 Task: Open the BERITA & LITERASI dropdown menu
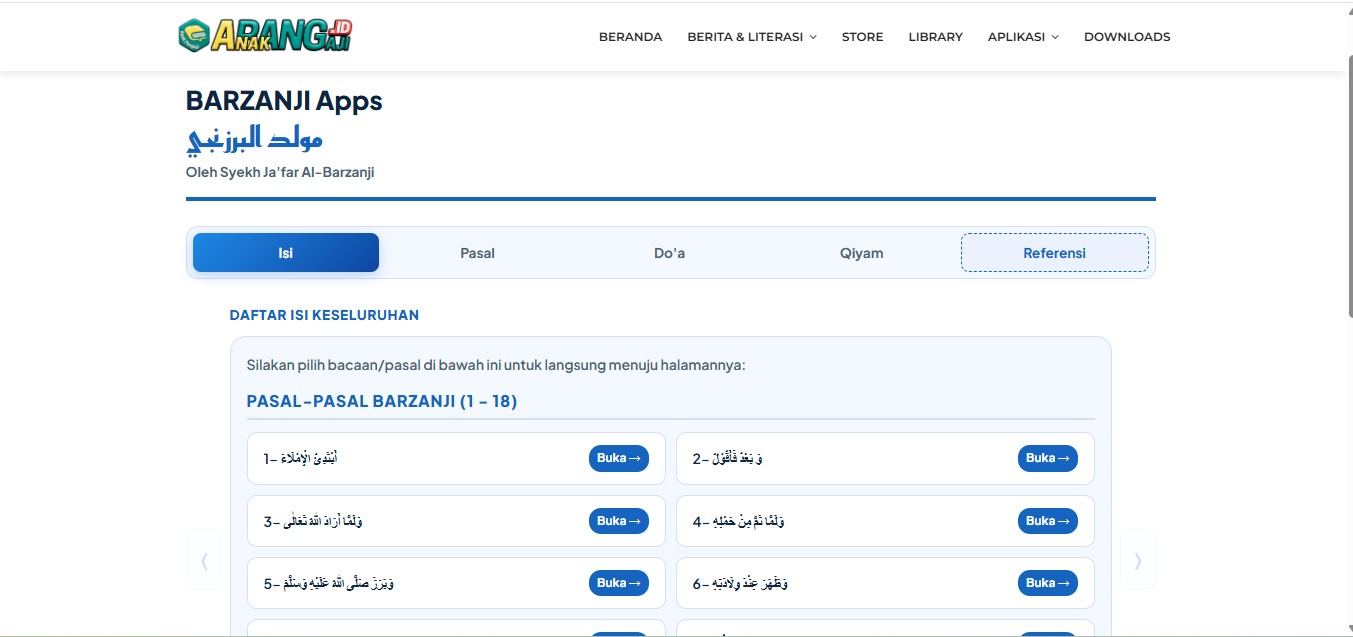[x=752, y=37]
